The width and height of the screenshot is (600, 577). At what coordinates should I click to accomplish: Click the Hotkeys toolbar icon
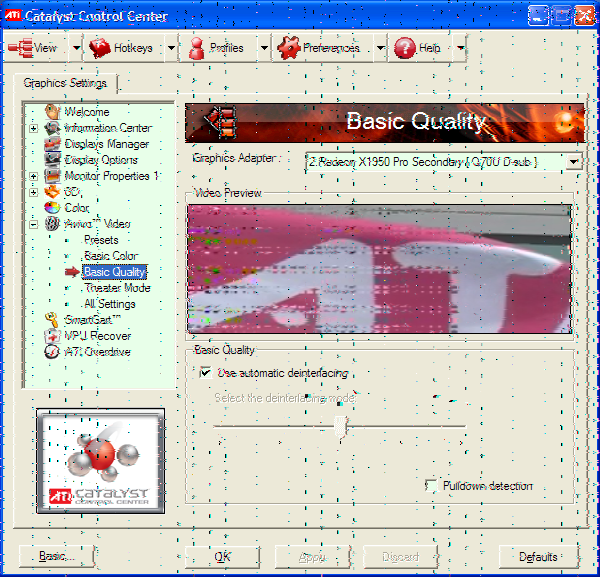click(100, 48)
